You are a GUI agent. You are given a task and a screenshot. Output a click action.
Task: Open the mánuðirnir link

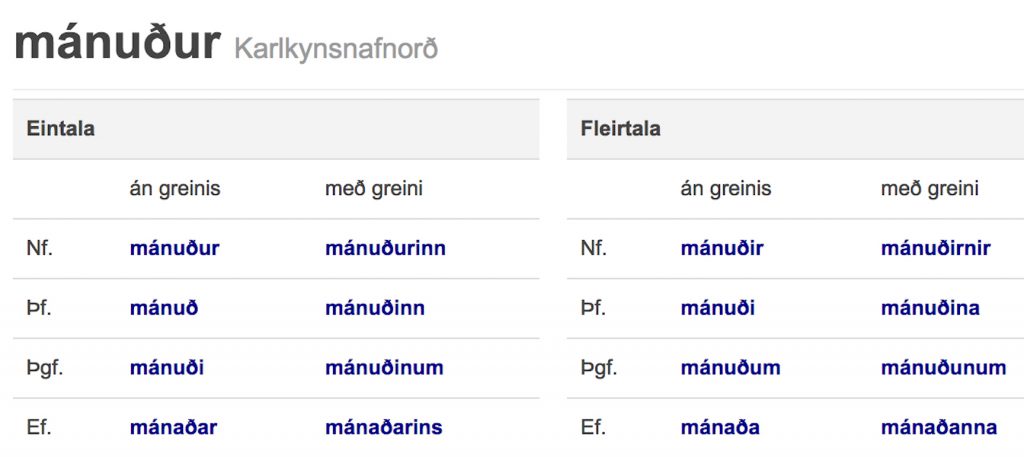point(936,248)
